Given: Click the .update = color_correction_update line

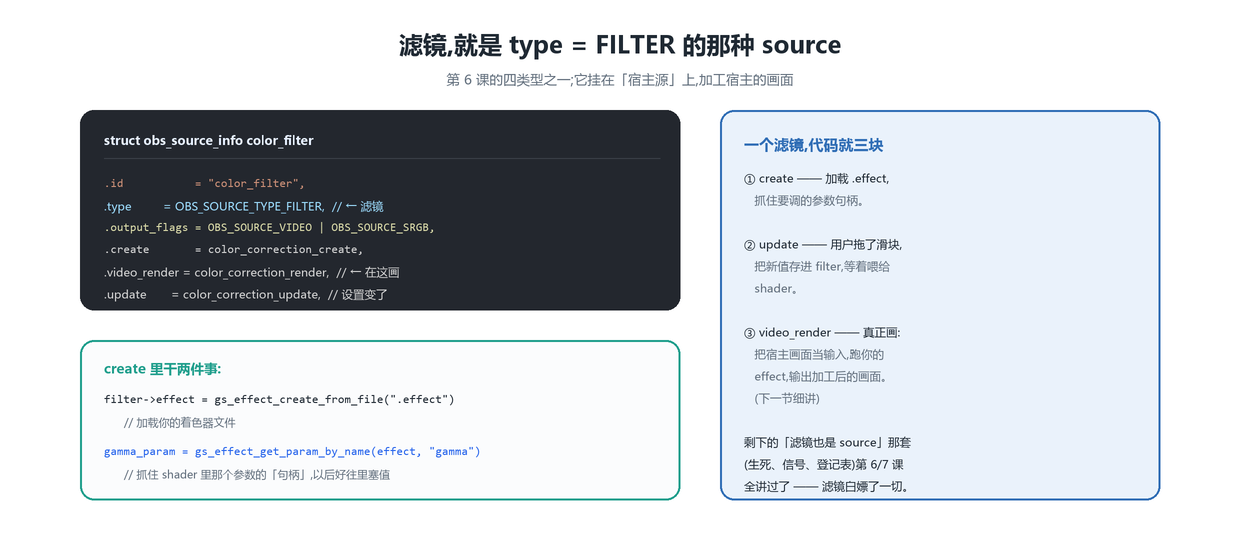Looking at the screenshot, I should 246,294.
